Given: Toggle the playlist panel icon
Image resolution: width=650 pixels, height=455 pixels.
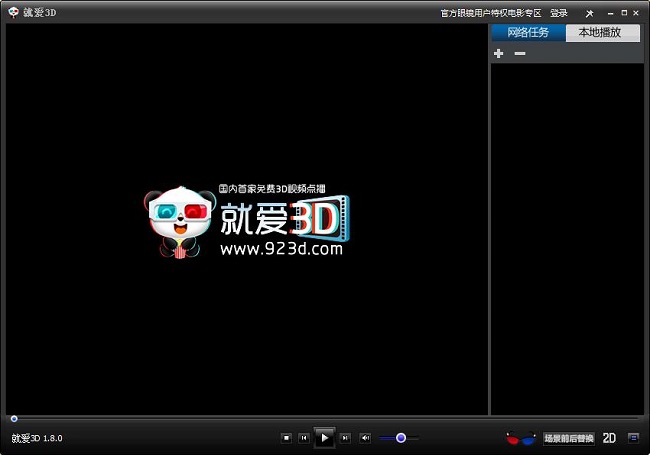Looking at the screenshot, I should 633,438.
